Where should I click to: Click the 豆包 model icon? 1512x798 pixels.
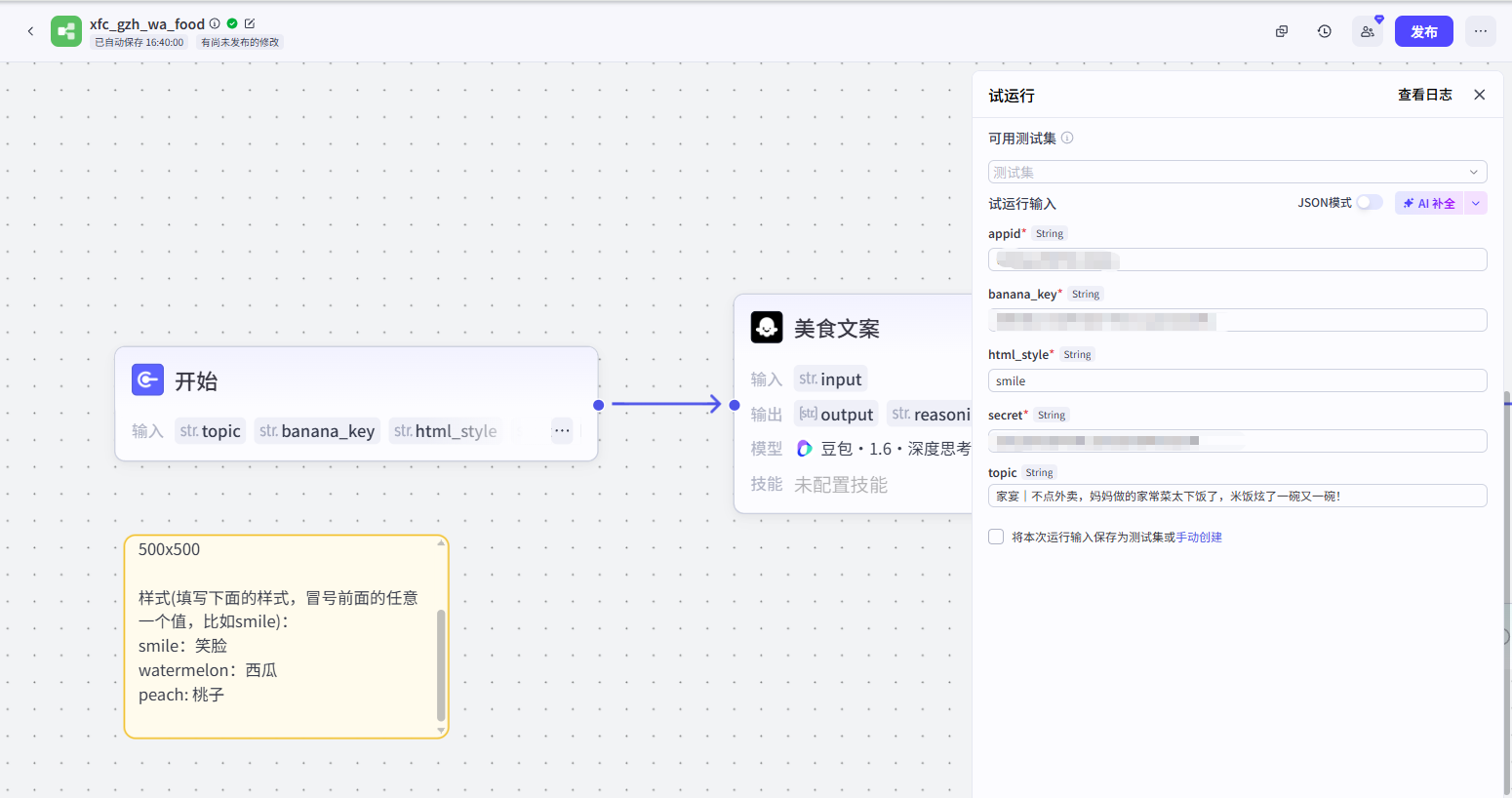point(805,448)
